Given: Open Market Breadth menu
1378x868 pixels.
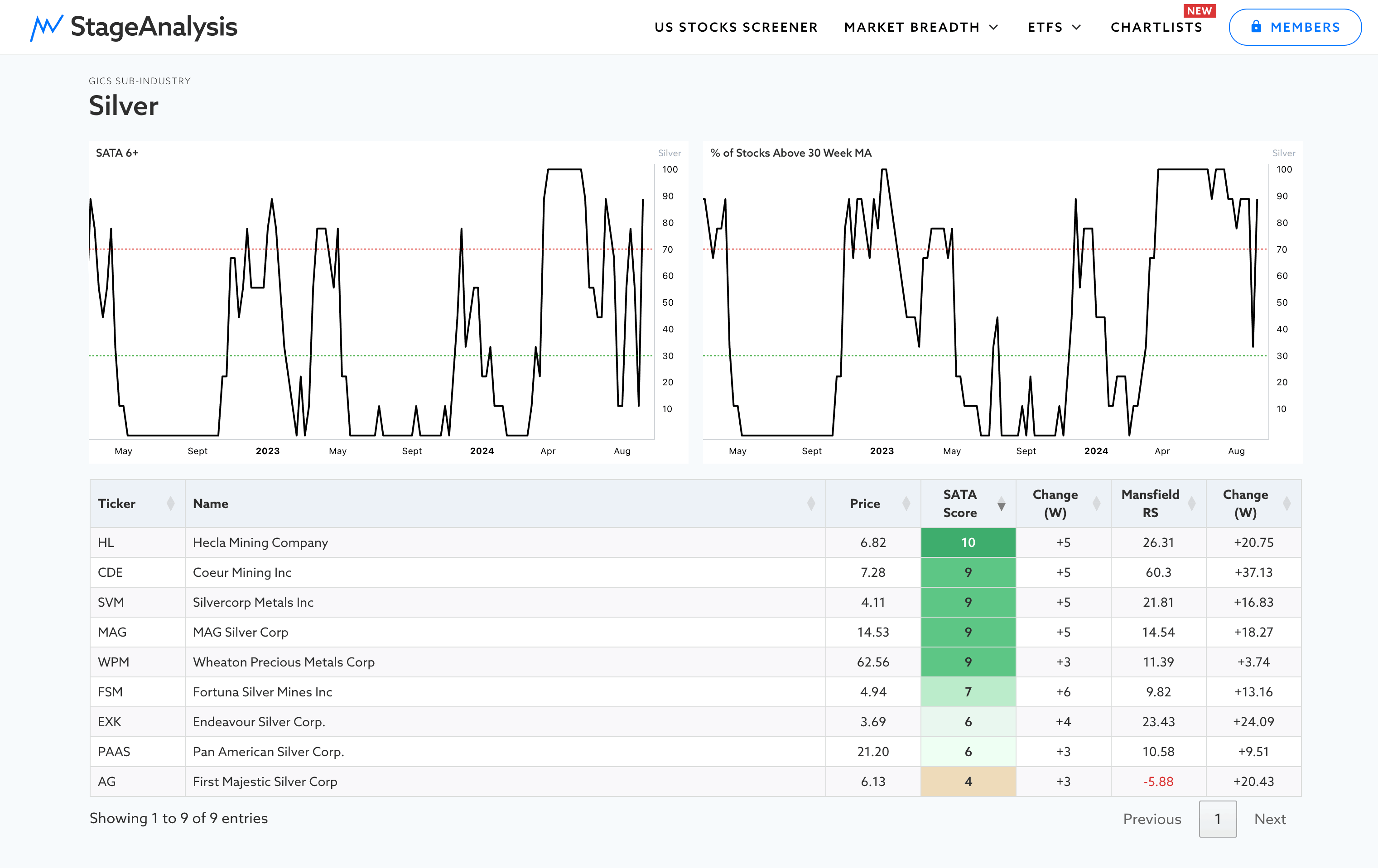Looking at the screenshot, I should [x=911, y=28].
